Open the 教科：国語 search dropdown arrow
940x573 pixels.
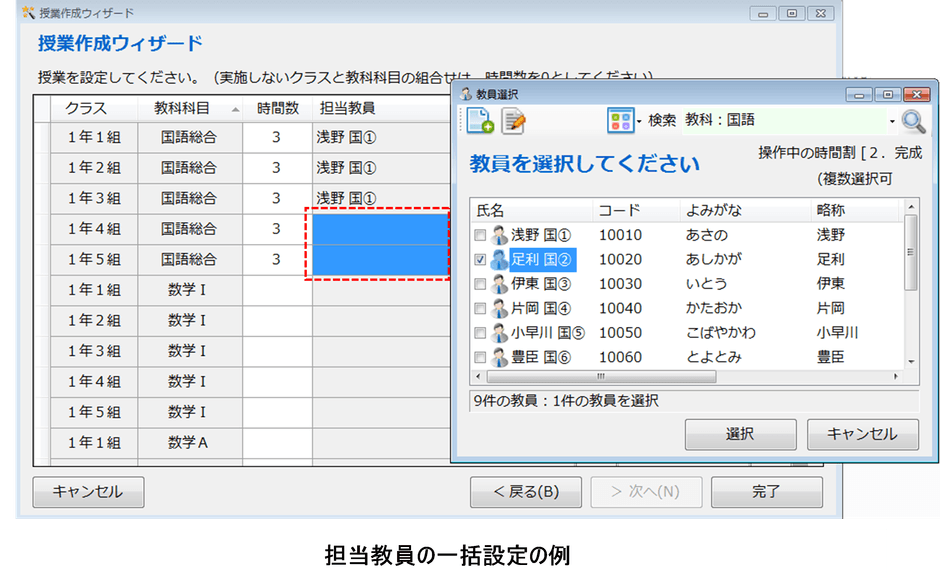(891, 121)
